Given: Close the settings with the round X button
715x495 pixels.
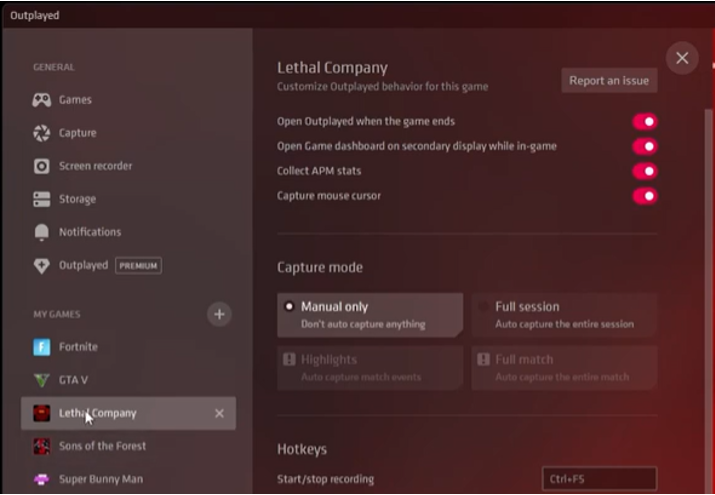Looking at the screenshot, I should coord(682,58).
